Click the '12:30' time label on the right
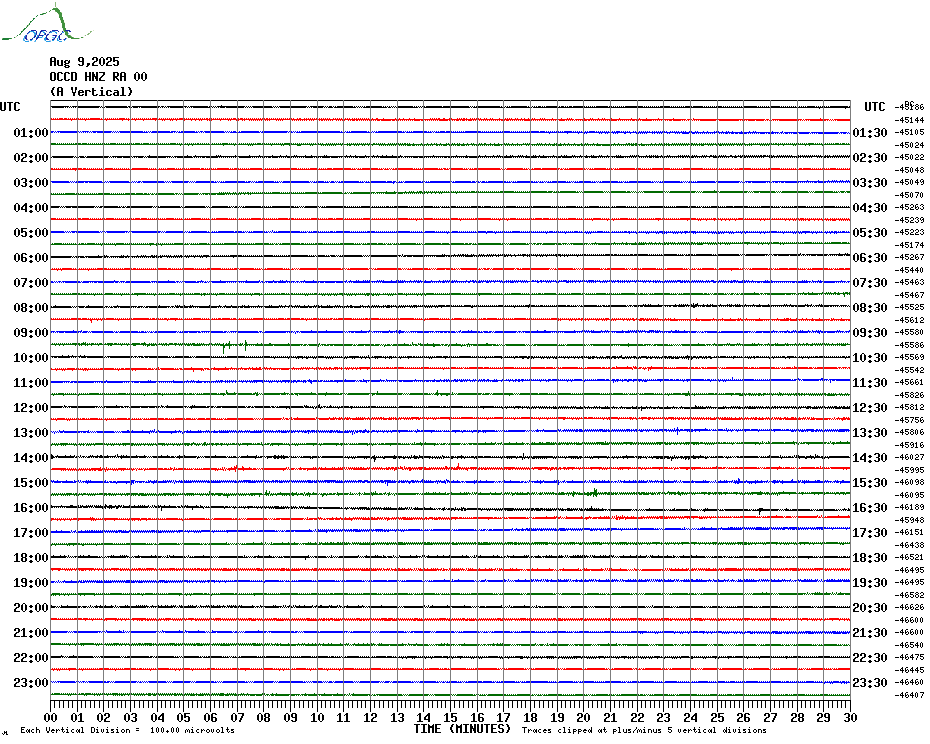The width and height of the screenshot is (930, 744). 870,408
